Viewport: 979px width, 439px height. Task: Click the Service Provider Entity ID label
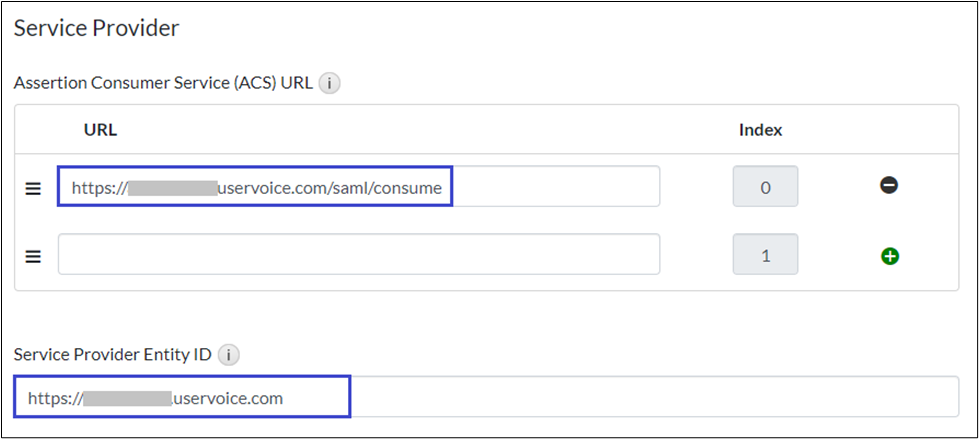[113, 354]
